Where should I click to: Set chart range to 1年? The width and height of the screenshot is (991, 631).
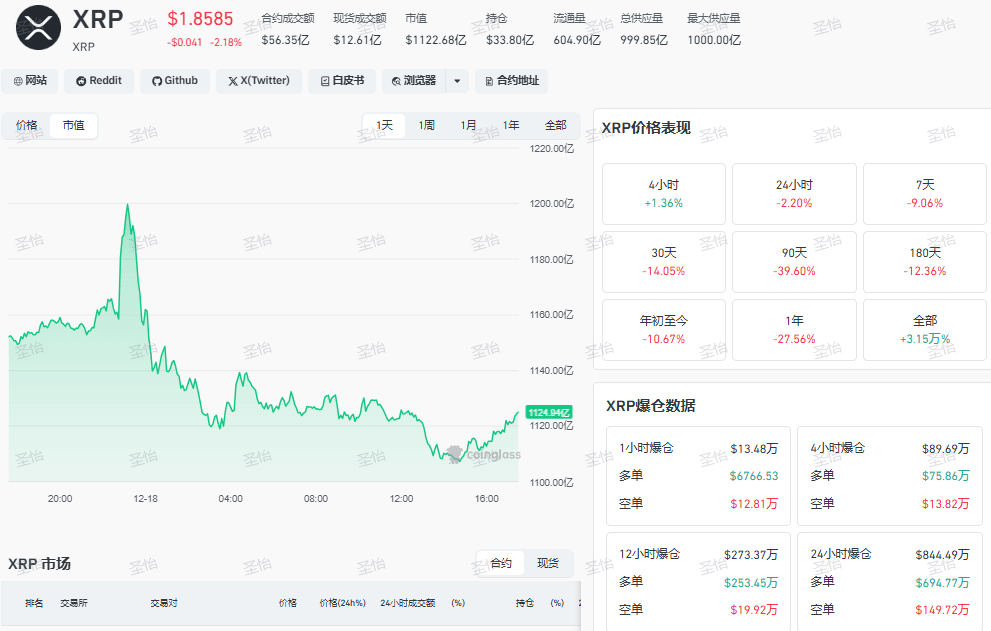pos(511,125)
